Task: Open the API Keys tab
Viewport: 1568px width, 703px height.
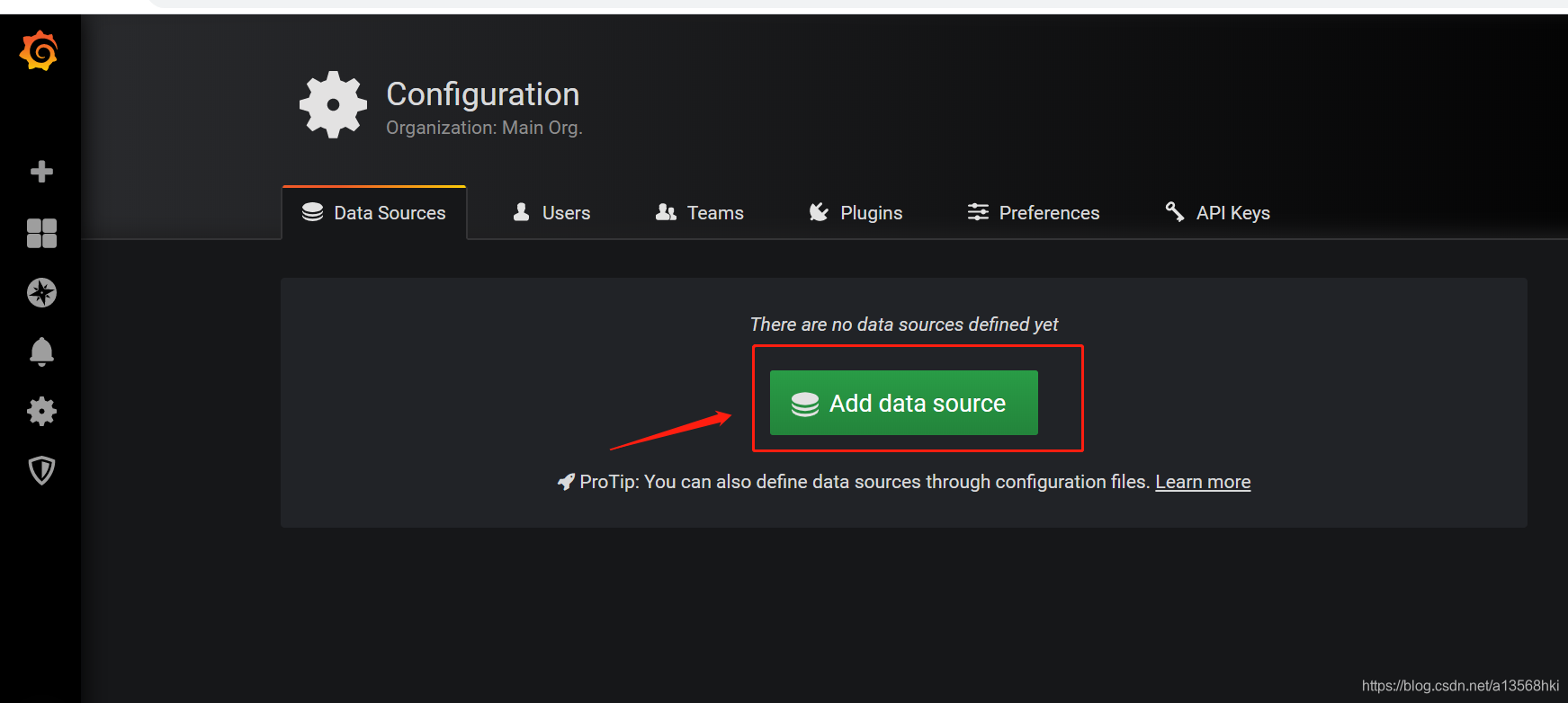Action: (x=1217, y=213)
